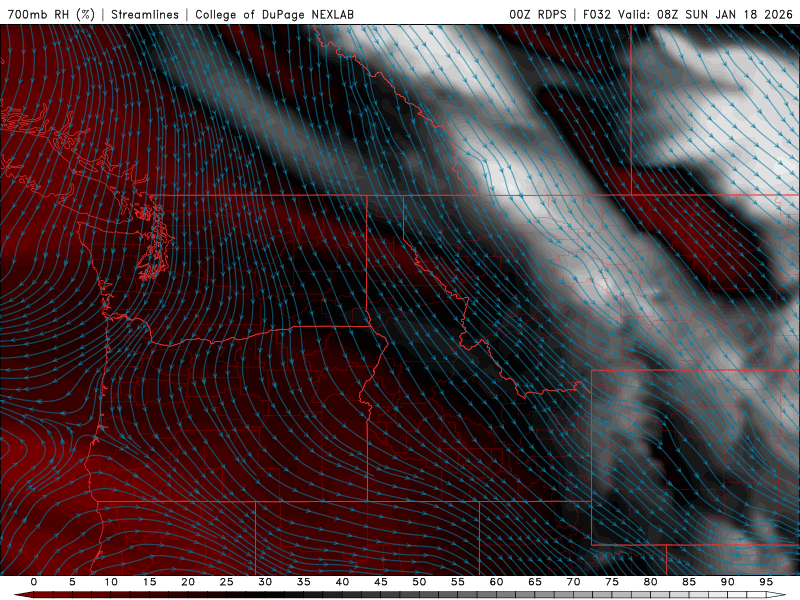
Task: Click the colorbar tick label '50'
Action: pyautogui.click(x=419, y=582)
